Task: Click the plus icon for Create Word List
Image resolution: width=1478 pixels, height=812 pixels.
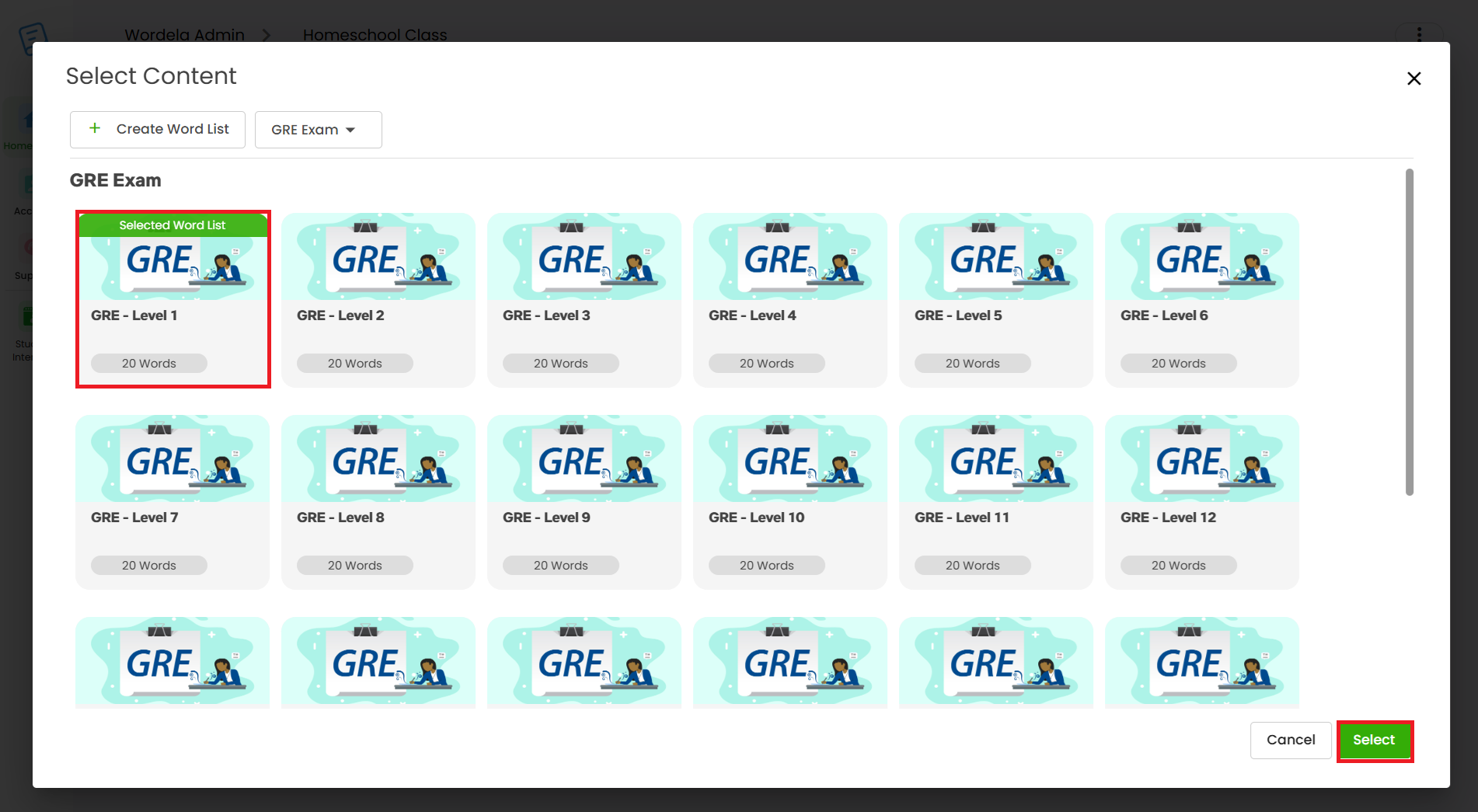Action: [x=95, y=128]
